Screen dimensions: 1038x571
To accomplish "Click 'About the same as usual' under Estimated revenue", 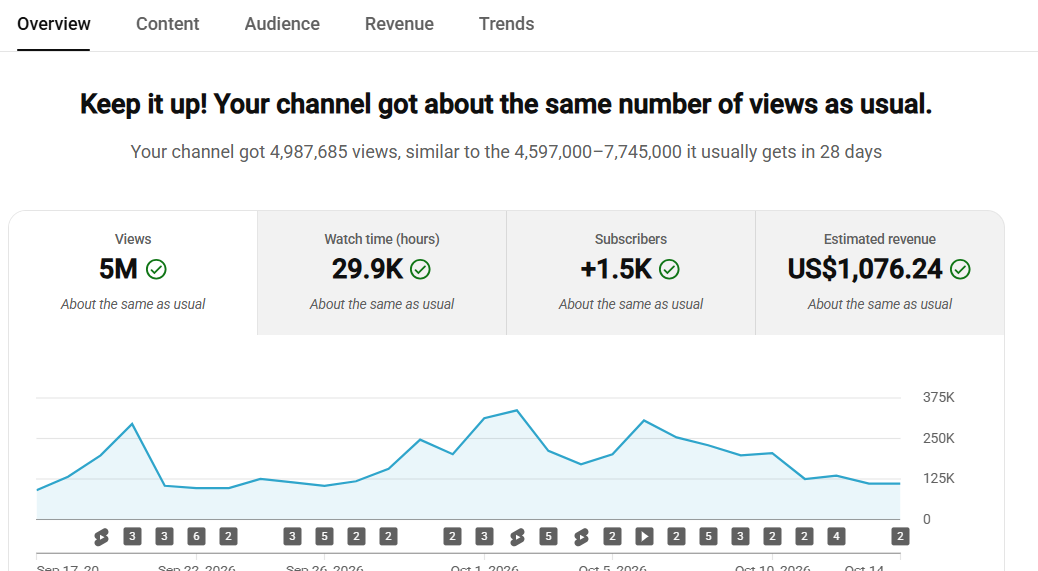I will pyautogui.click(x=880, y=304).
